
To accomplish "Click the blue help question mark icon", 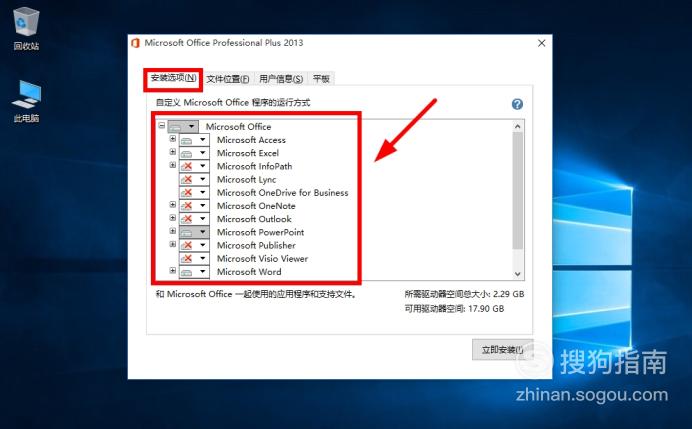I will (x=517, y=104).
